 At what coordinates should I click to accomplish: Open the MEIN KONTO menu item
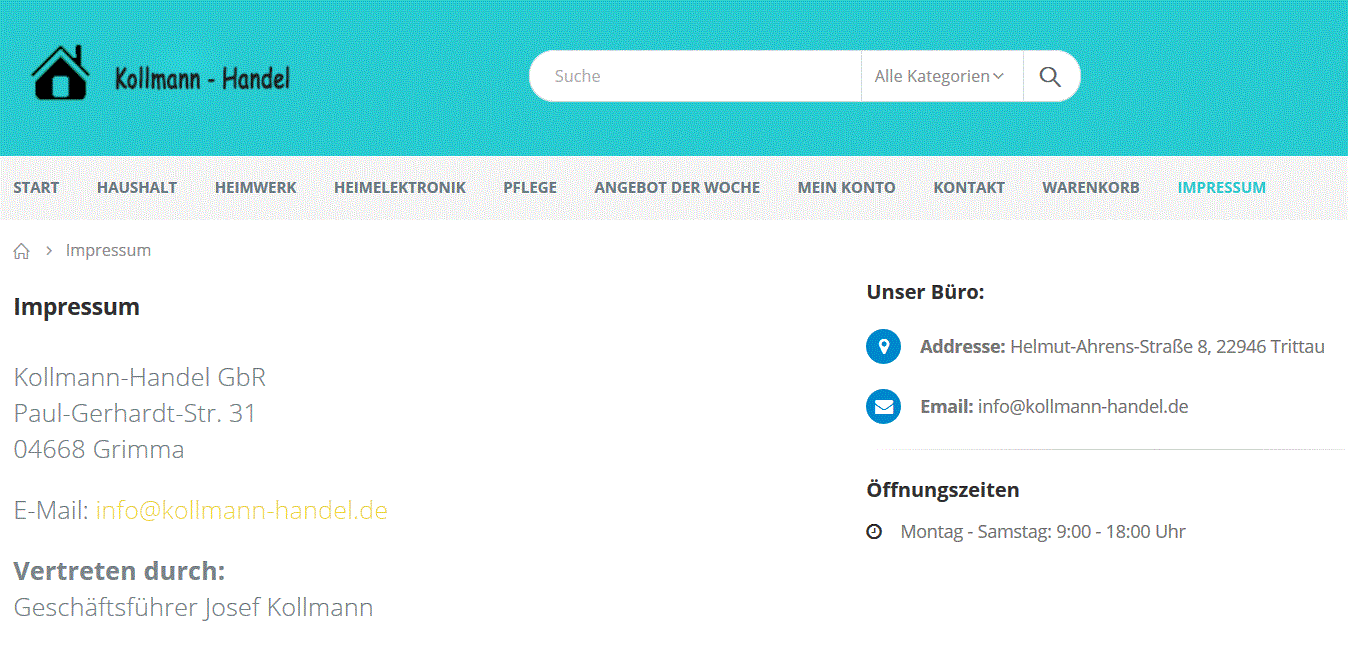[x=846, y=187]
